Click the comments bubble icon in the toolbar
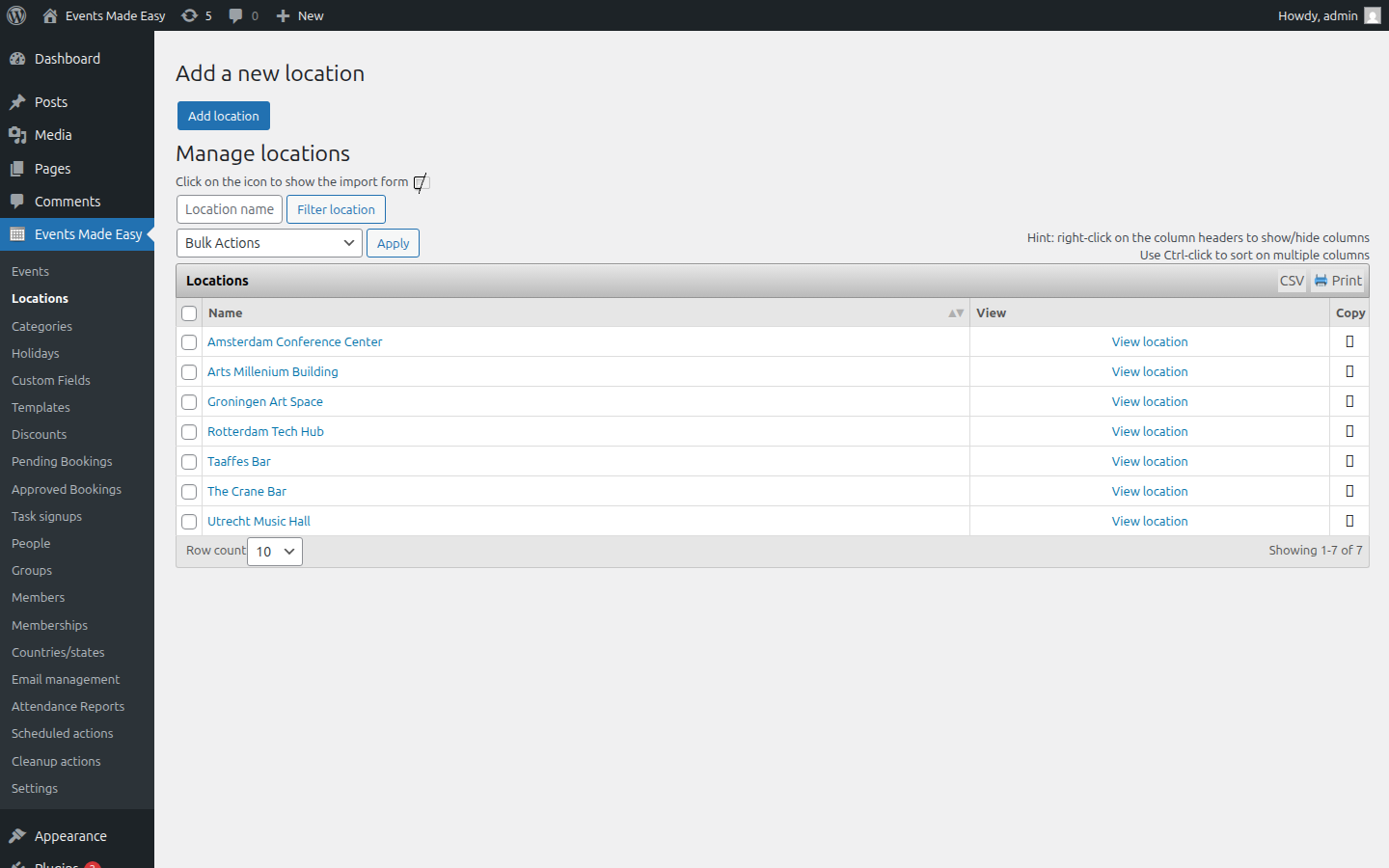 tap(235, 15)
